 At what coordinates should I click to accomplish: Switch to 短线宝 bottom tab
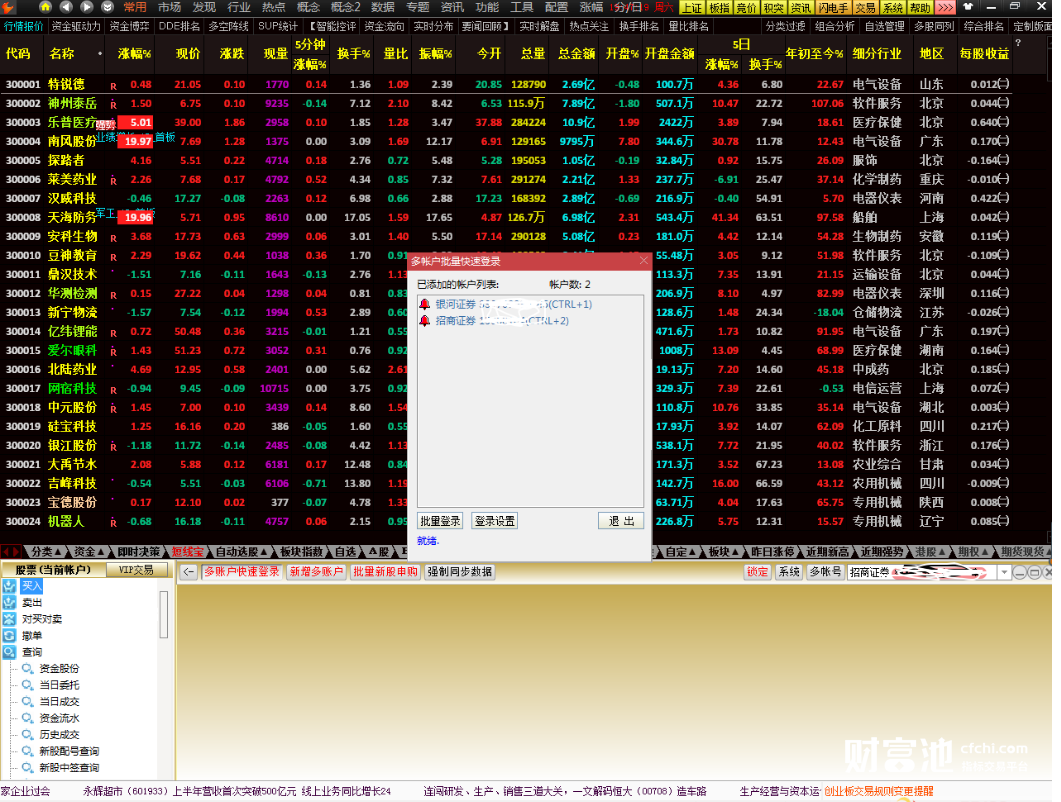(187, 552)
